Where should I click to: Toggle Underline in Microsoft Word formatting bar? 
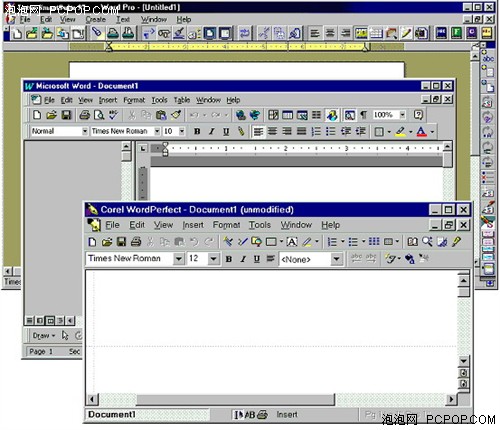[x=226, y=131]
